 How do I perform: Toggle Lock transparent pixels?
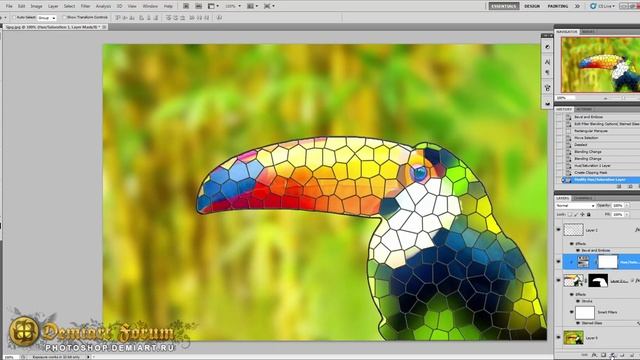click(x=570, y=214)
